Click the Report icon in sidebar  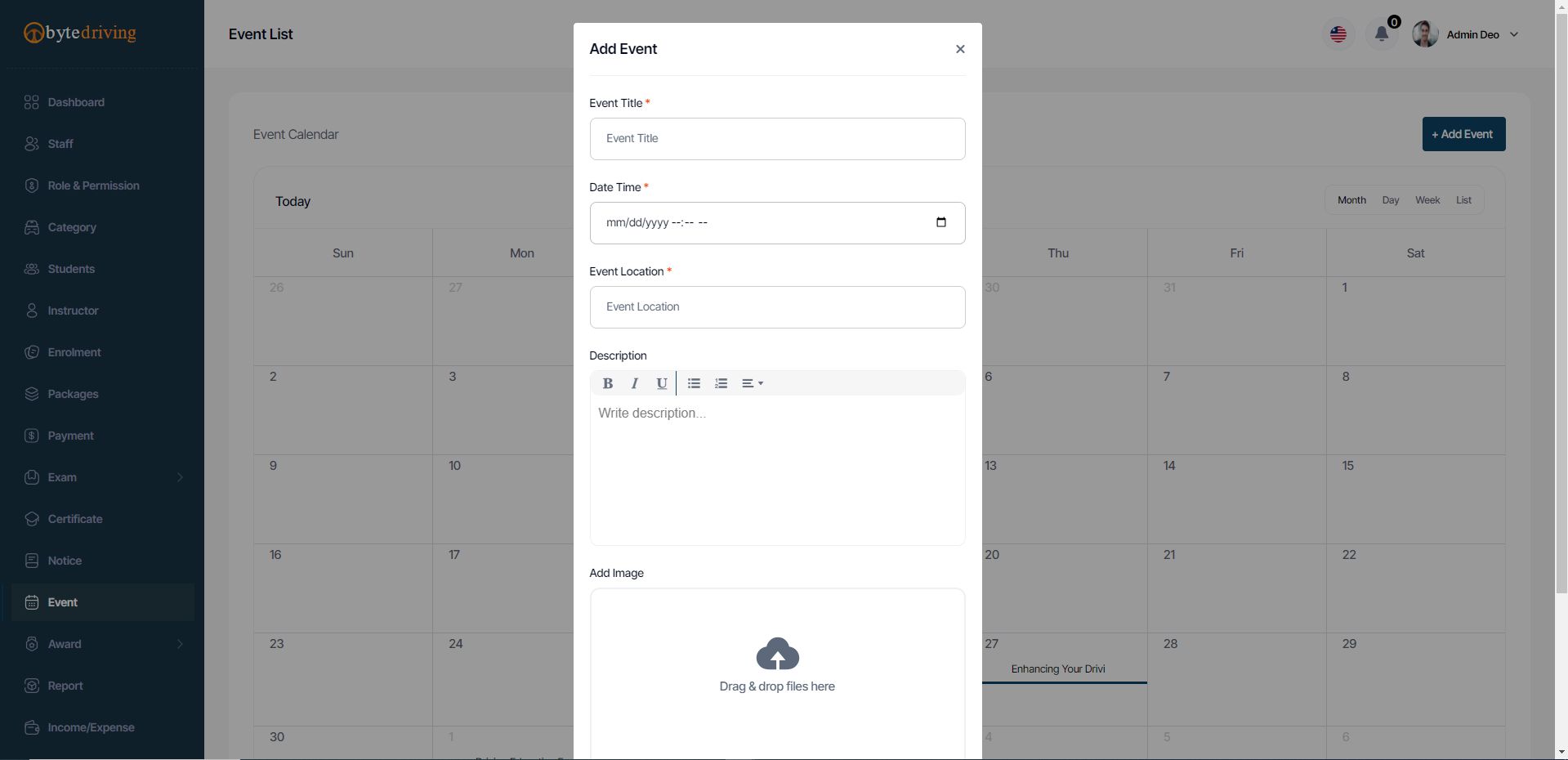[32, 686]
